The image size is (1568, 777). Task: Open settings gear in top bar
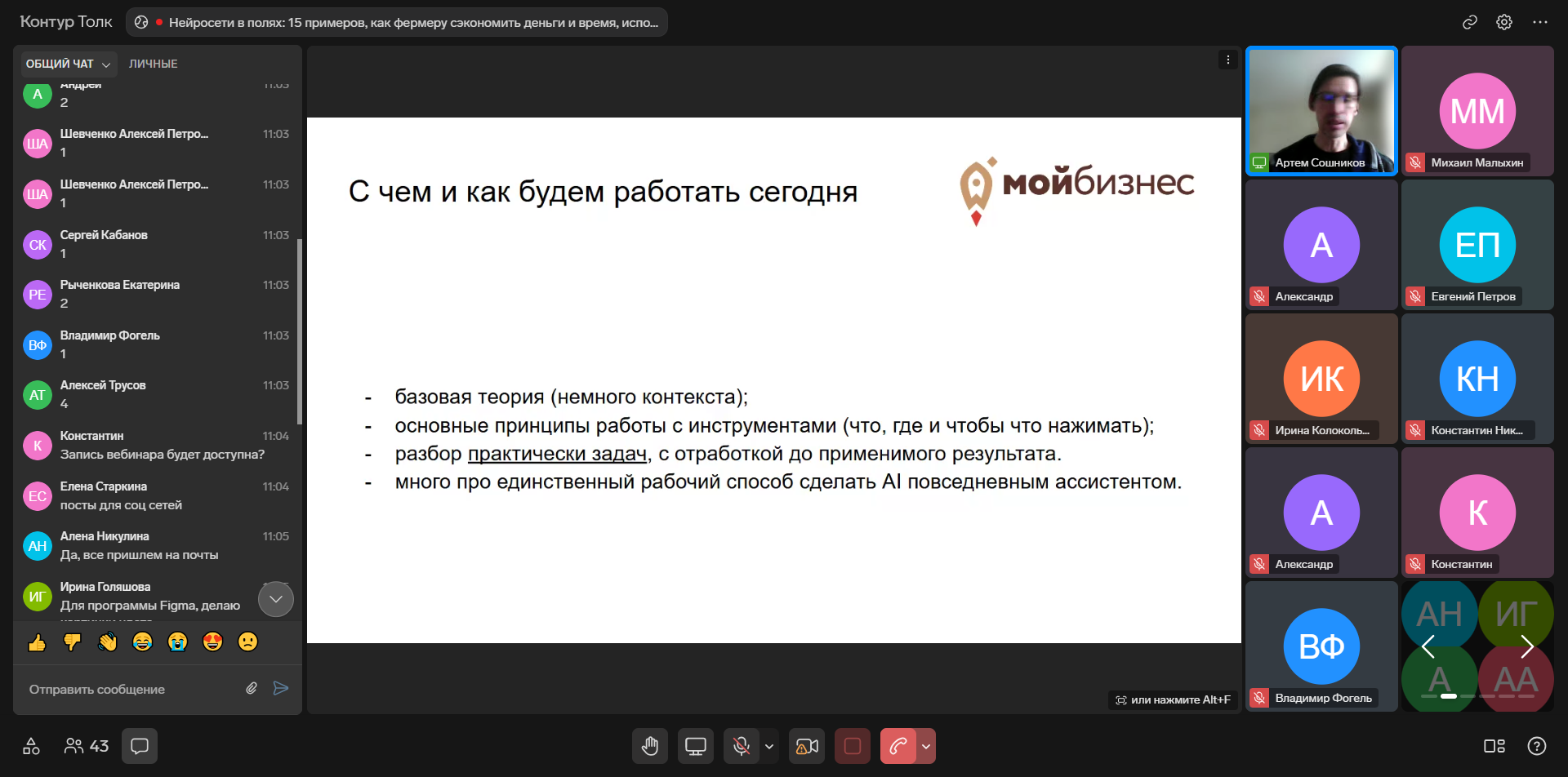point(1504,22)
